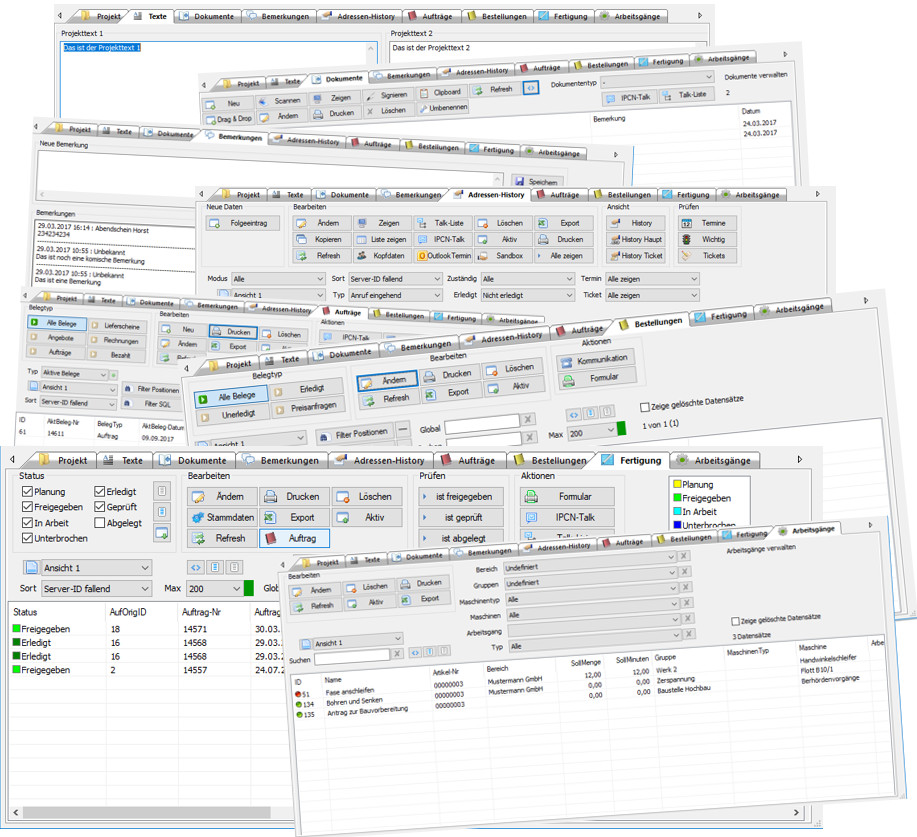Click the red book Auftrag icon in Fertigung window
This screenshot has height=837, width=917.
[270, 538]
